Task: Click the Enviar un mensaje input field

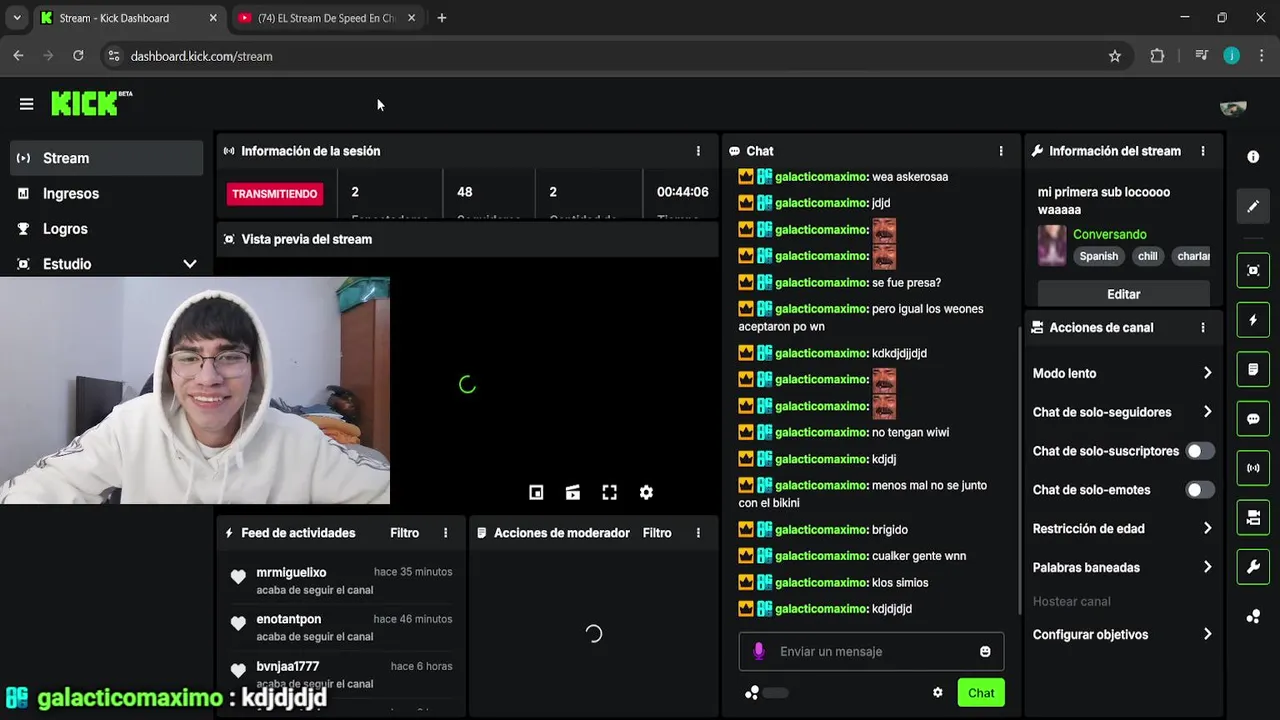Action: tap(872, 651)
